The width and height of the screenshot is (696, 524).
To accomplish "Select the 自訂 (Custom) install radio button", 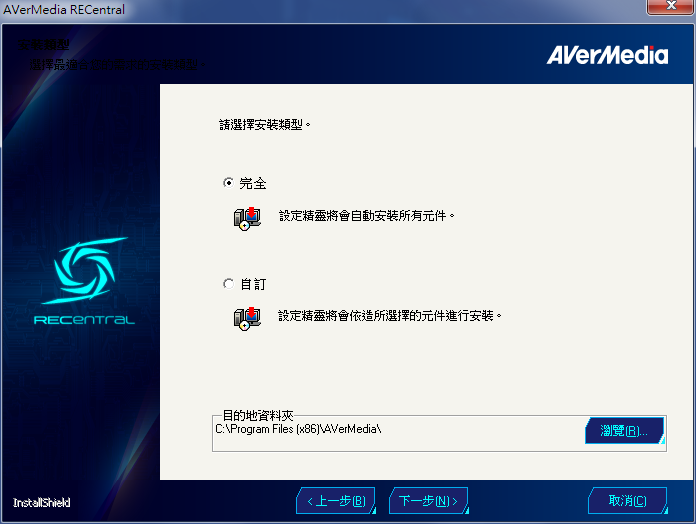I will [x=228, y=284].
